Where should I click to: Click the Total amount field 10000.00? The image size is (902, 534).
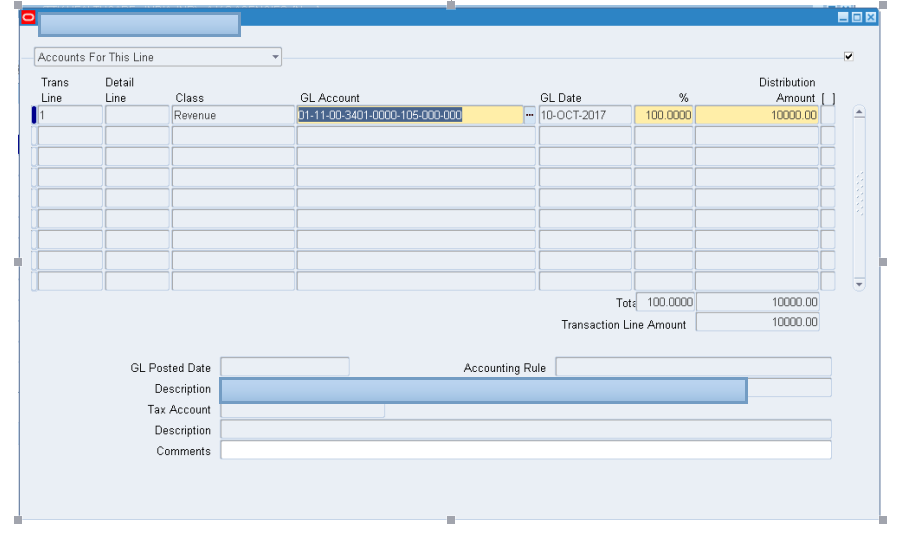pos(758,302)
